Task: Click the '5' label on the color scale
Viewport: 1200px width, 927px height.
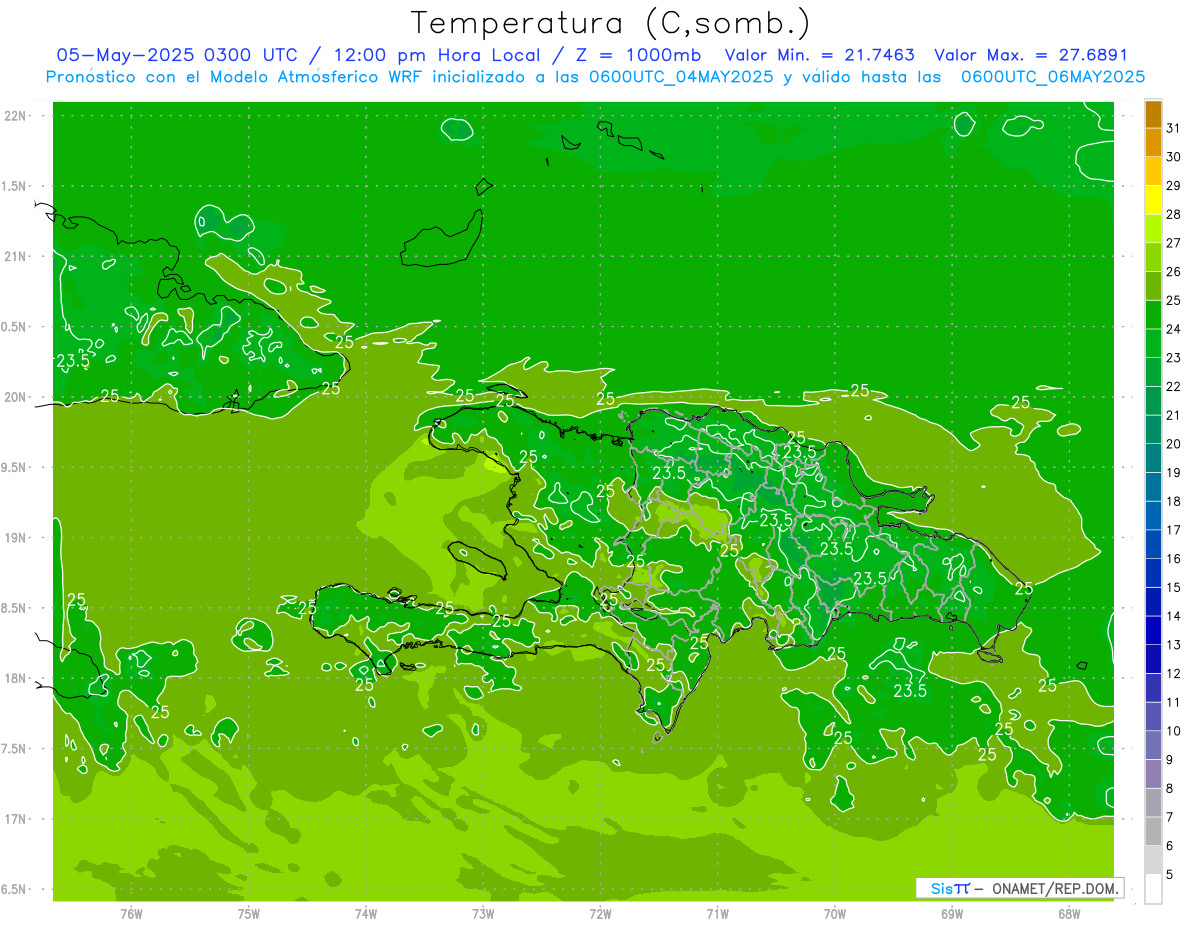Action: tap(1169, 875)
